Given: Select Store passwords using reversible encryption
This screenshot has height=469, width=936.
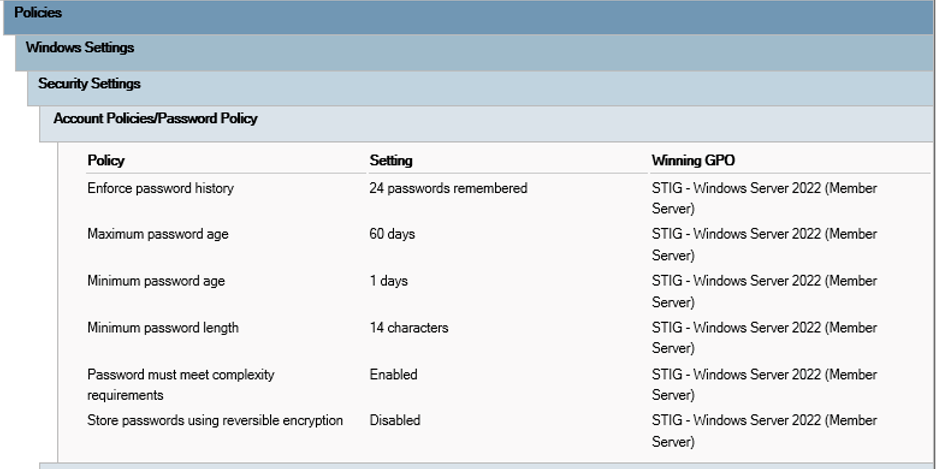Looking at the screenshot, I should click(x=215, y=421).
